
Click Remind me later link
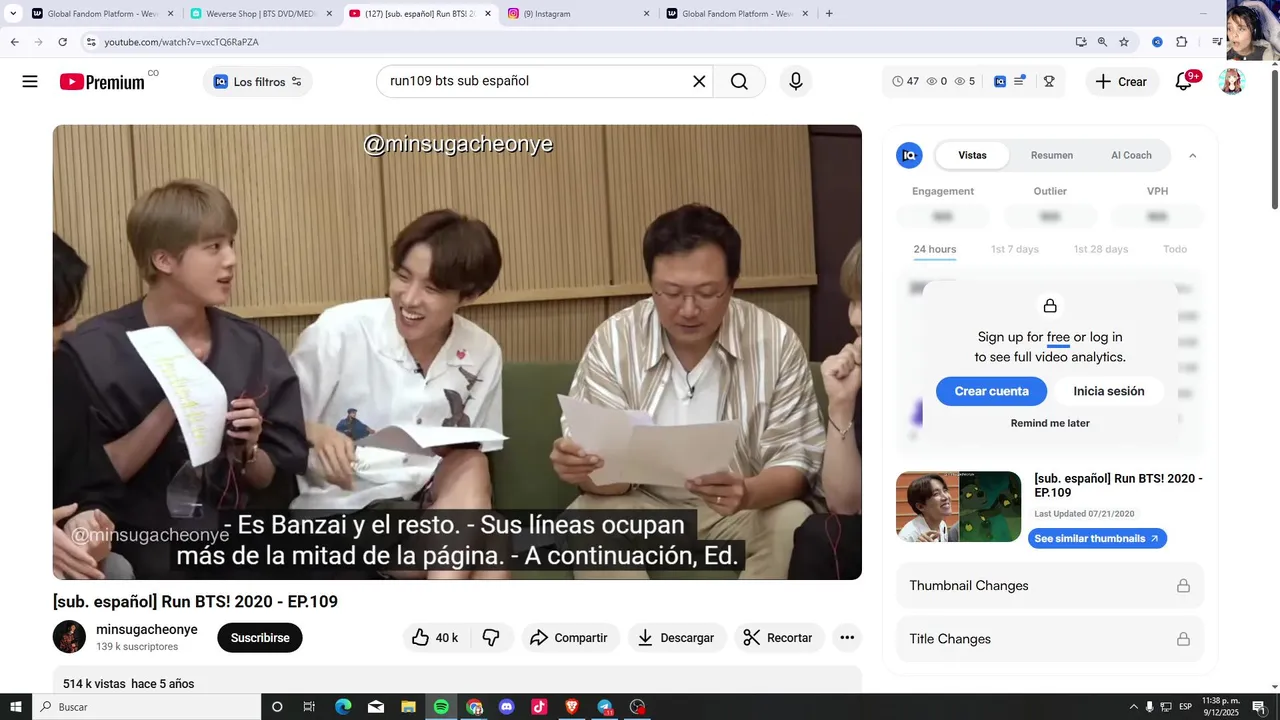(1050, 423)
